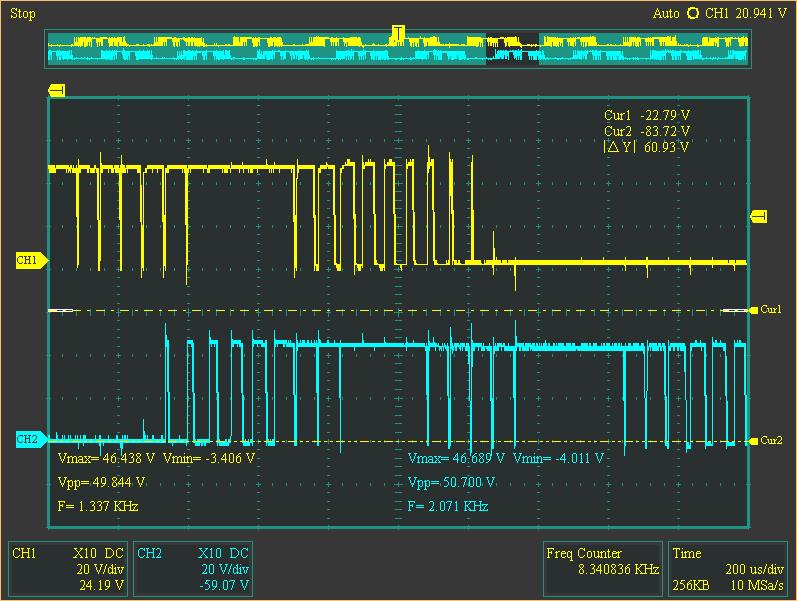Image resolution: width=797 pixels, height=601 pixels.
Task: Open the CH2 channel settings box
Action: coord(193,568)
